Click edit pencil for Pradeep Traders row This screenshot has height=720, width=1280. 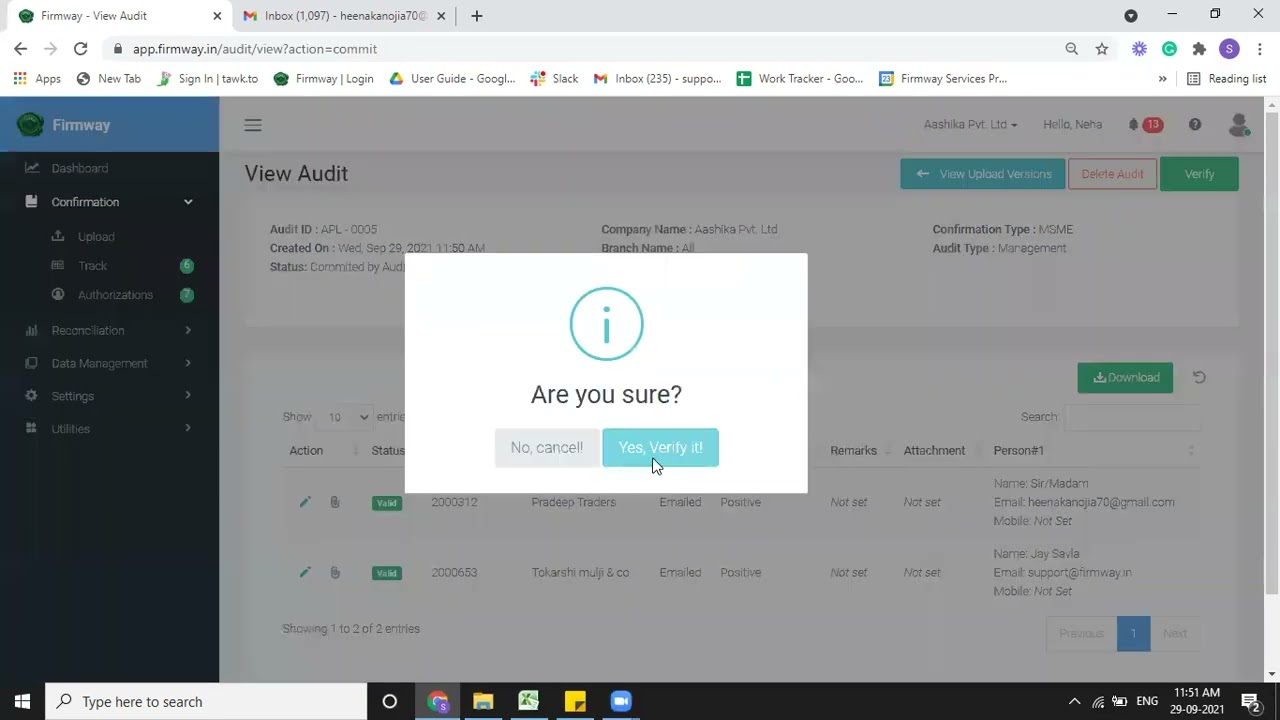pos(305,502)
